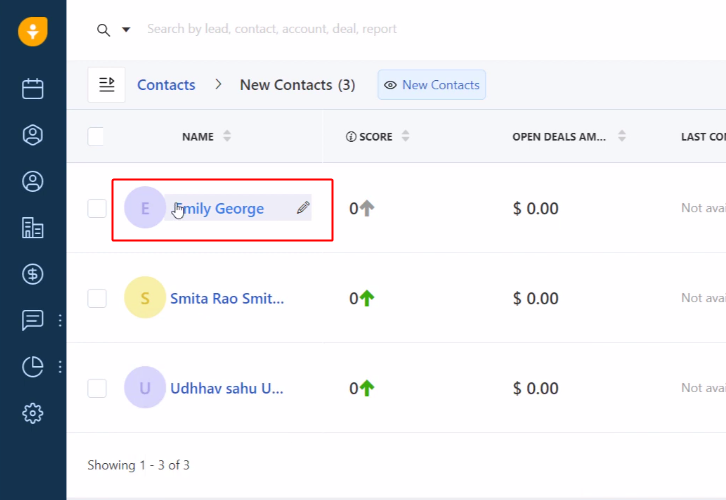
Task: Sort by the Score column arrows
Action: (405, 137)
